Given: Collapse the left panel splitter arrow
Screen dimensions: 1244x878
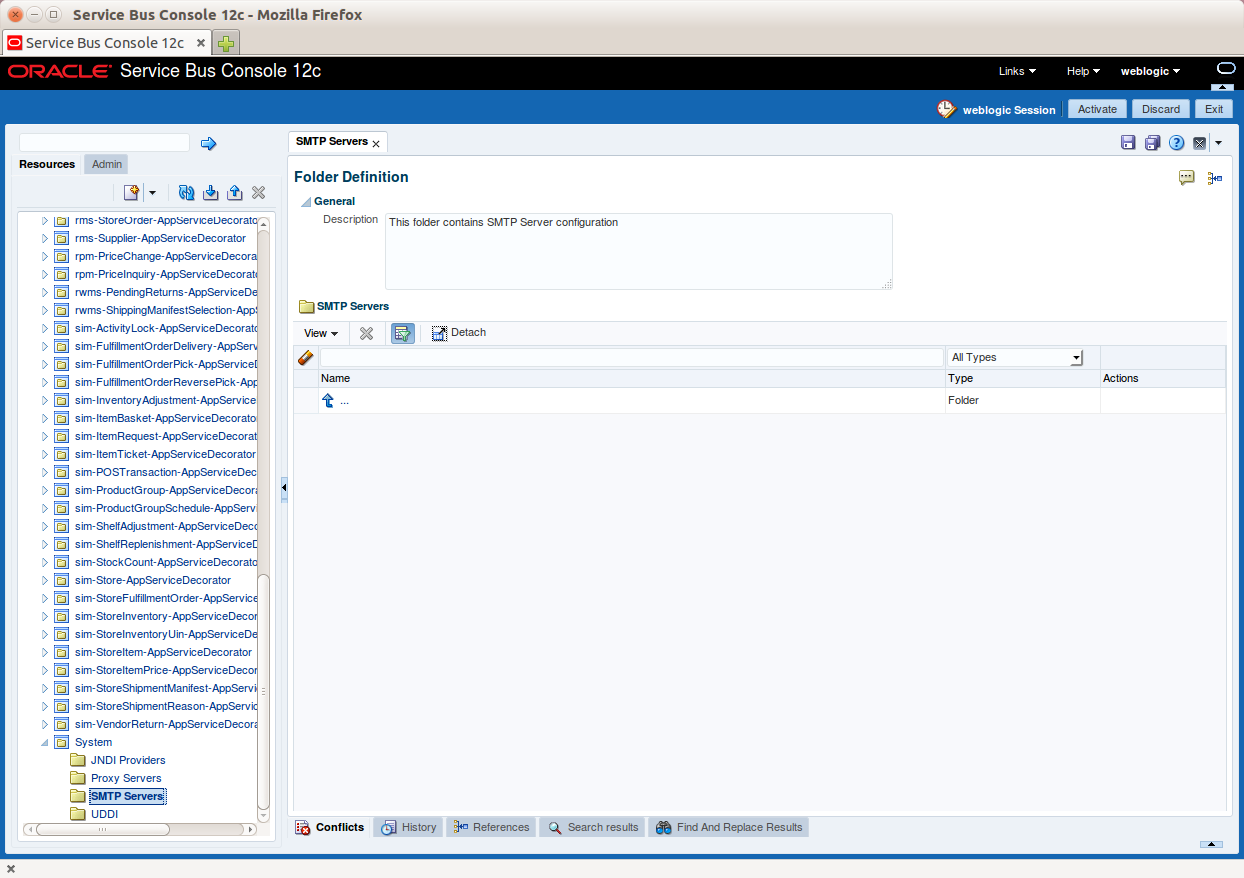Looking at the screenshot, I should click(x=284, y=488).
